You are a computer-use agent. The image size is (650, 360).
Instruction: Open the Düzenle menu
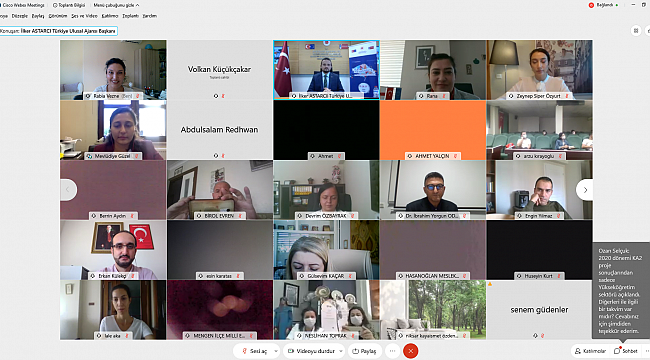pyautogui.click(x=19, y=16)
